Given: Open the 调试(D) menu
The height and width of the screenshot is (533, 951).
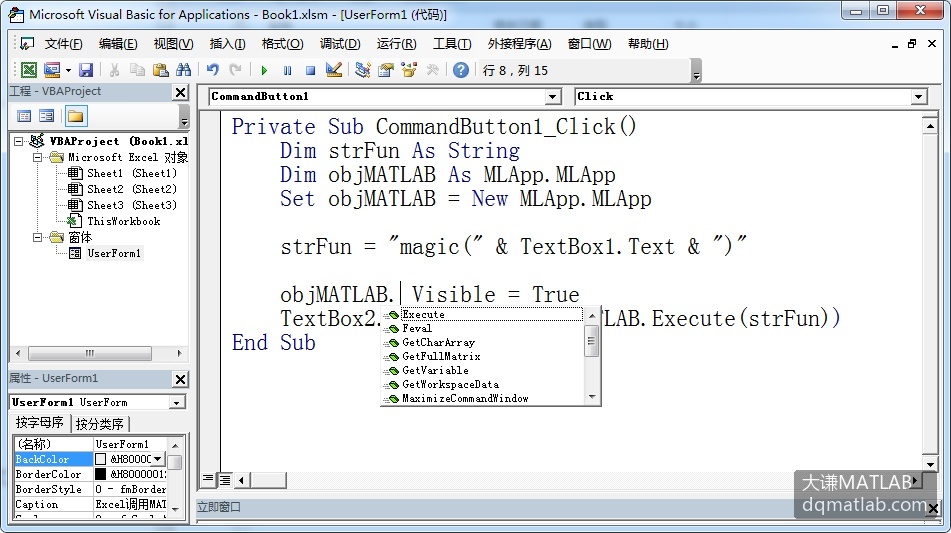Looking at the screenshot, I should 340,44.
